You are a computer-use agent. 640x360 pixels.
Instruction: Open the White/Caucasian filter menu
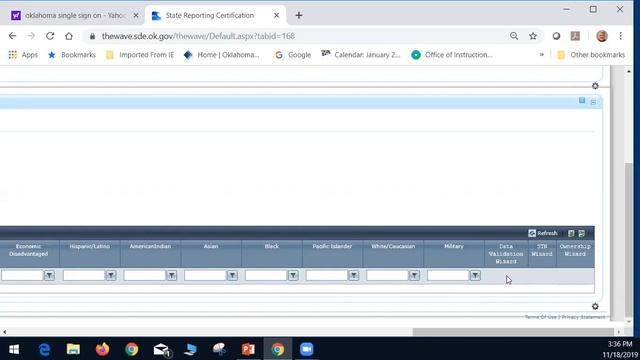coord(414,276)
